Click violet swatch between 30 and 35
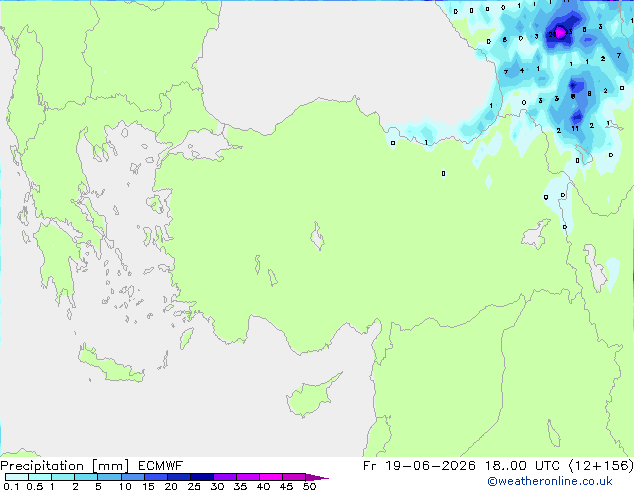This screenshot has width=634, height=490. (225, 477)
